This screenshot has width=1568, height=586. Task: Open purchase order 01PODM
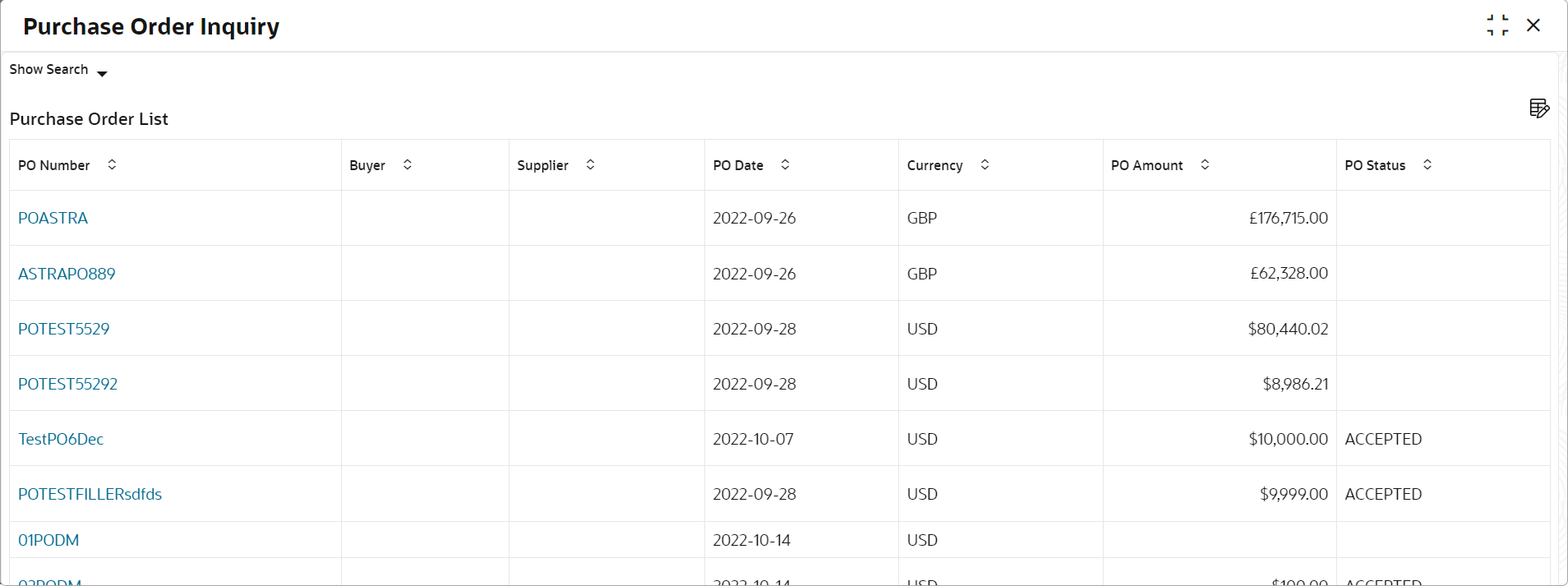48,540
